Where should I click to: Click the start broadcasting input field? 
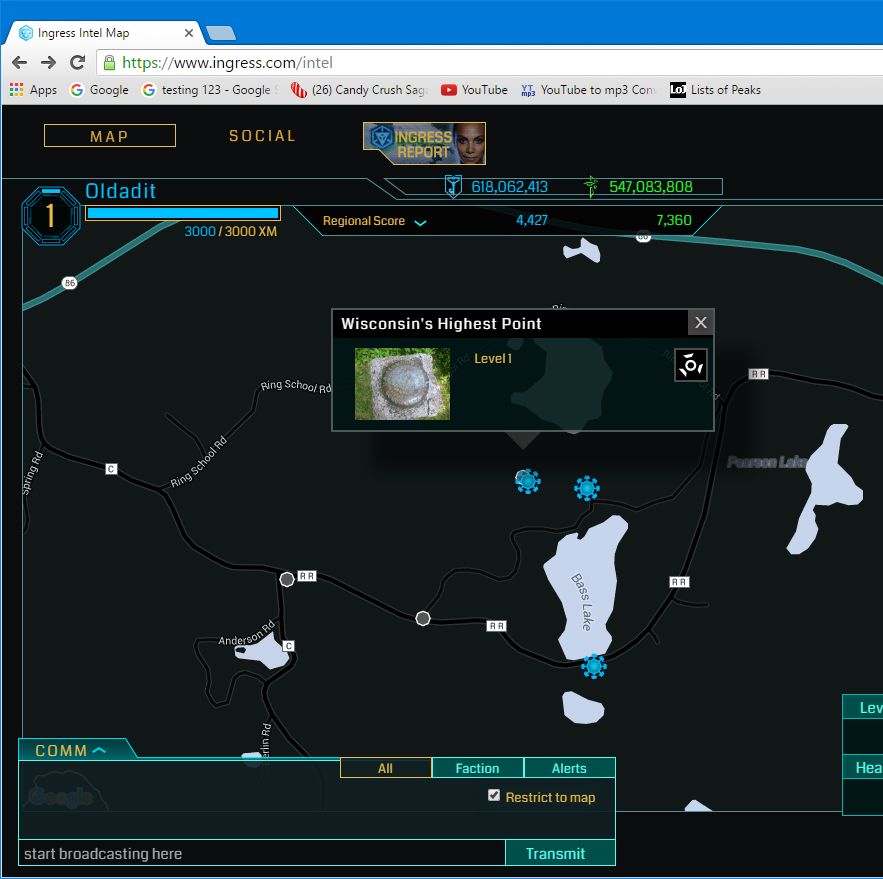(260, 854)
